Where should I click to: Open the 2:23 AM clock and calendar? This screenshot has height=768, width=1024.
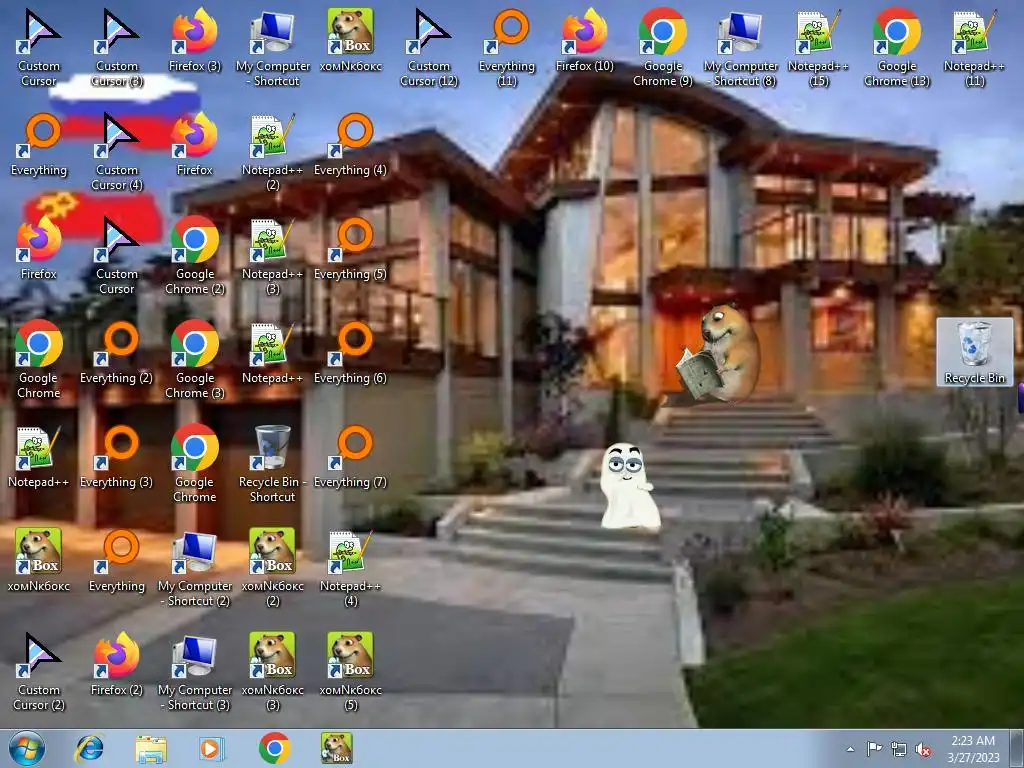tap(973, 749)
